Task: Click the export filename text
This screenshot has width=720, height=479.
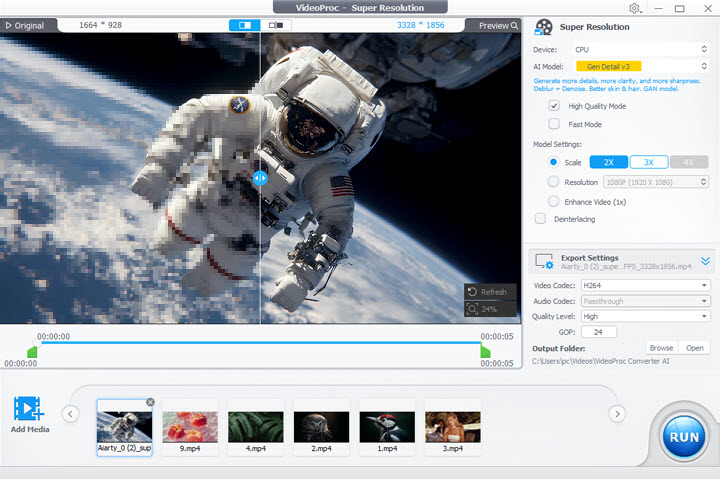Action: pyautogui.click(x=626, y=267)
